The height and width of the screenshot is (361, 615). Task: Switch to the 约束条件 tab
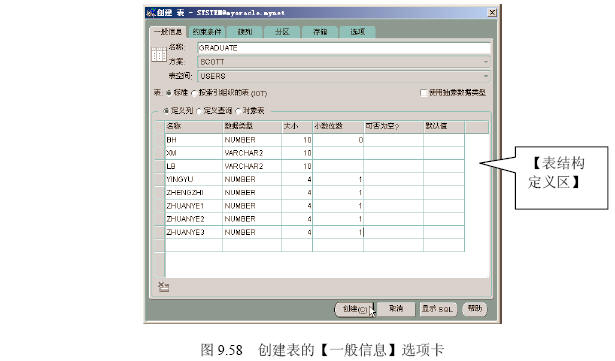(x=207, y=32)
